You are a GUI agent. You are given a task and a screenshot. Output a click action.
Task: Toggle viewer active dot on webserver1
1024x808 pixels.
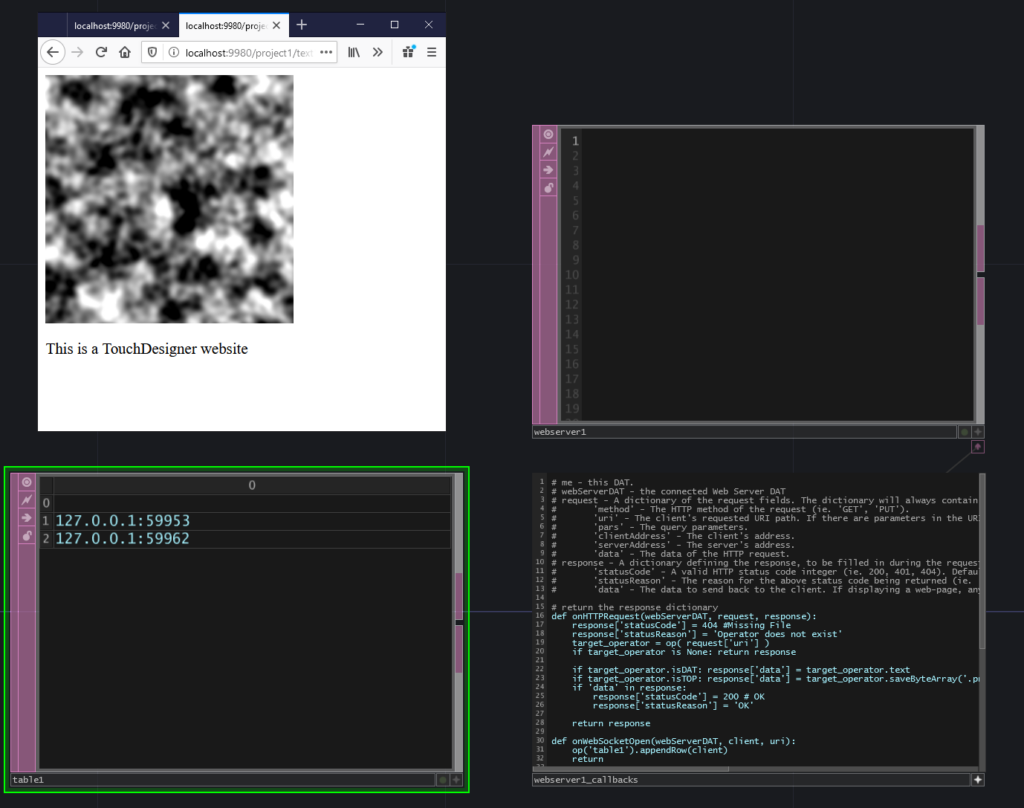(965, 432)
